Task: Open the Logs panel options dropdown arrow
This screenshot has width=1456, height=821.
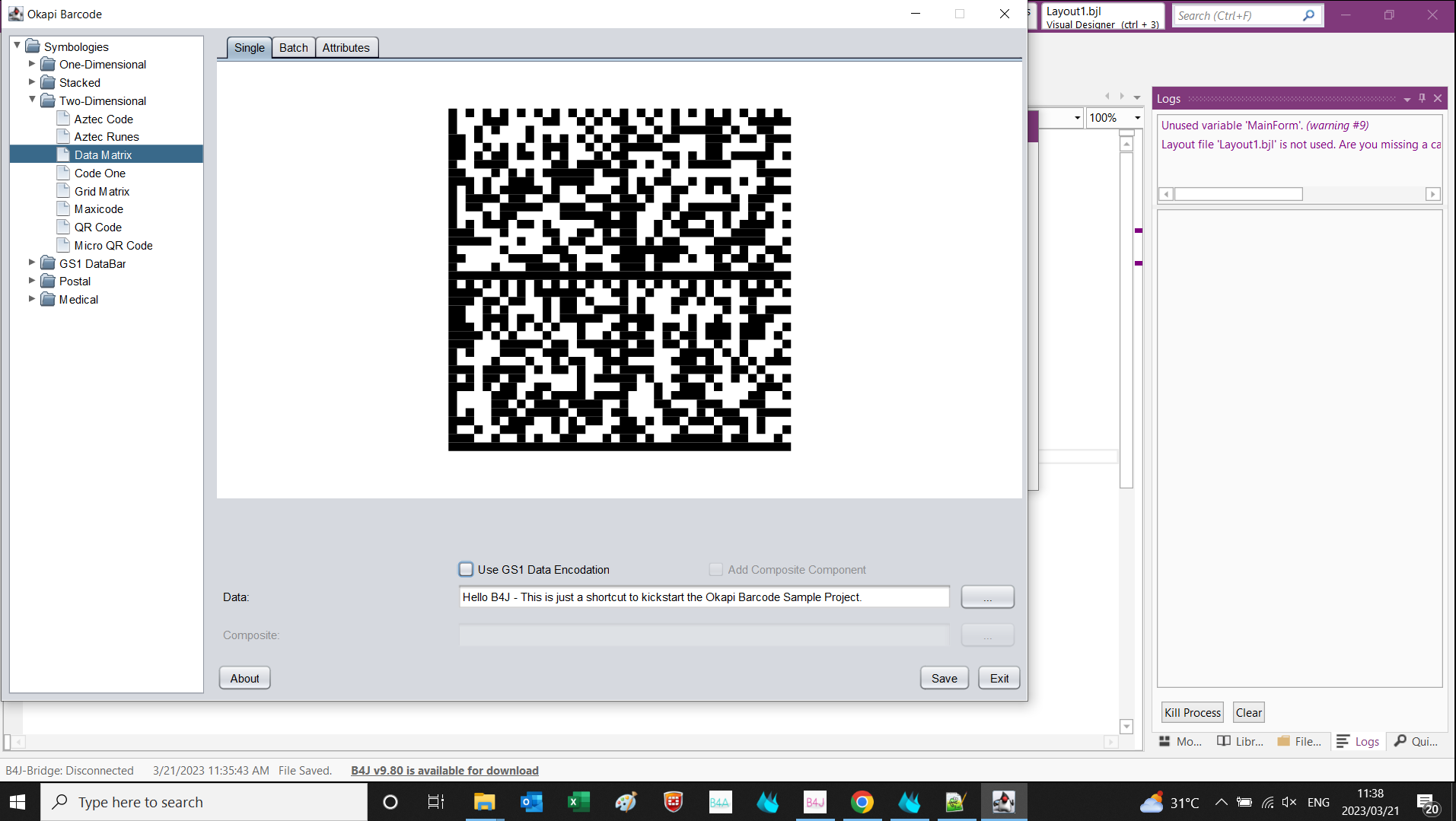Action: pos(1407,99)
